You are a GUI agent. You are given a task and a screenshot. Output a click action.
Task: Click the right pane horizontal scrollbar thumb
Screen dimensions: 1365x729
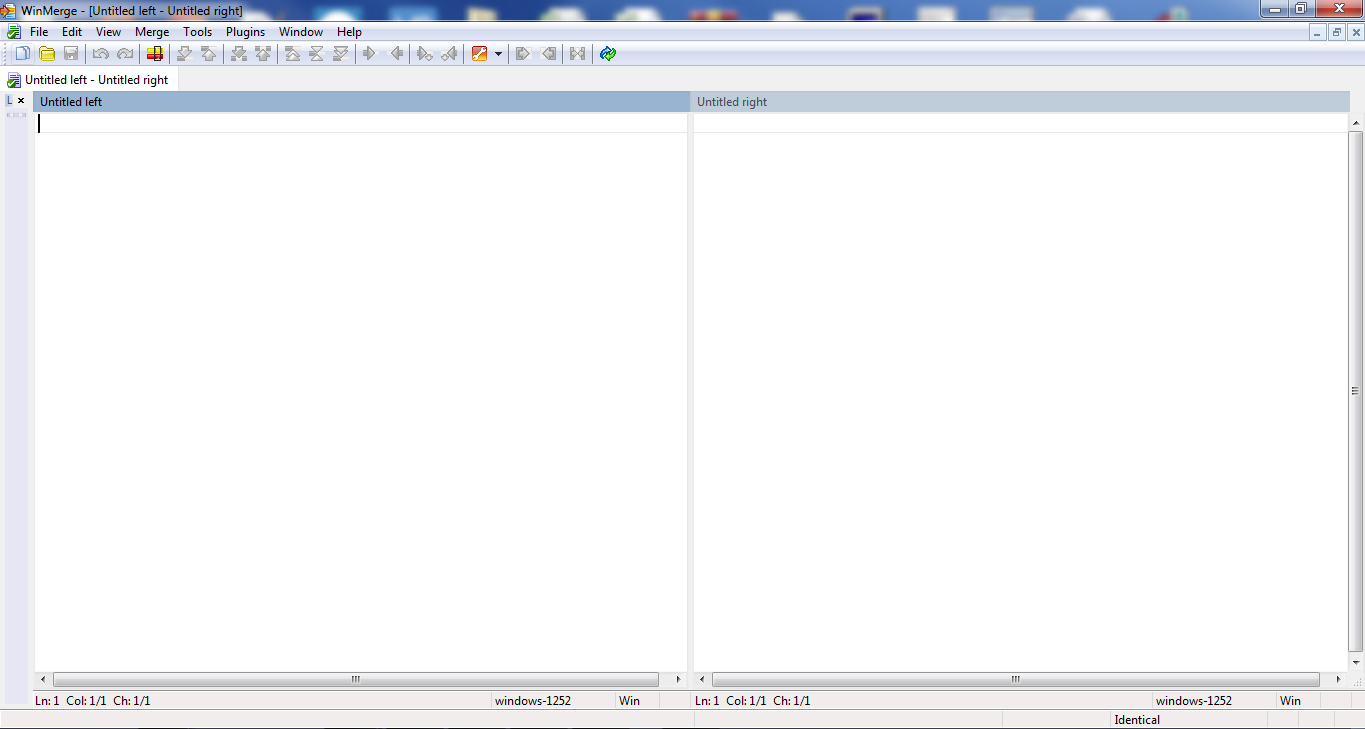pyautogui.click(x=1015, y=680)
